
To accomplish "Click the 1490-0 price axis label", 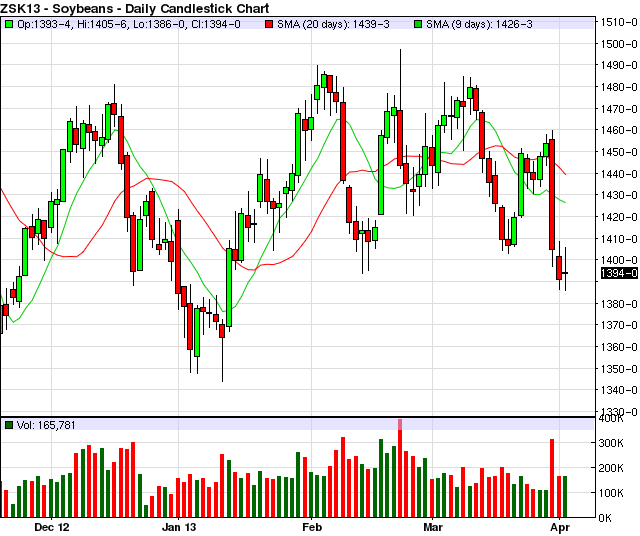I will click(x=619, y=65).
